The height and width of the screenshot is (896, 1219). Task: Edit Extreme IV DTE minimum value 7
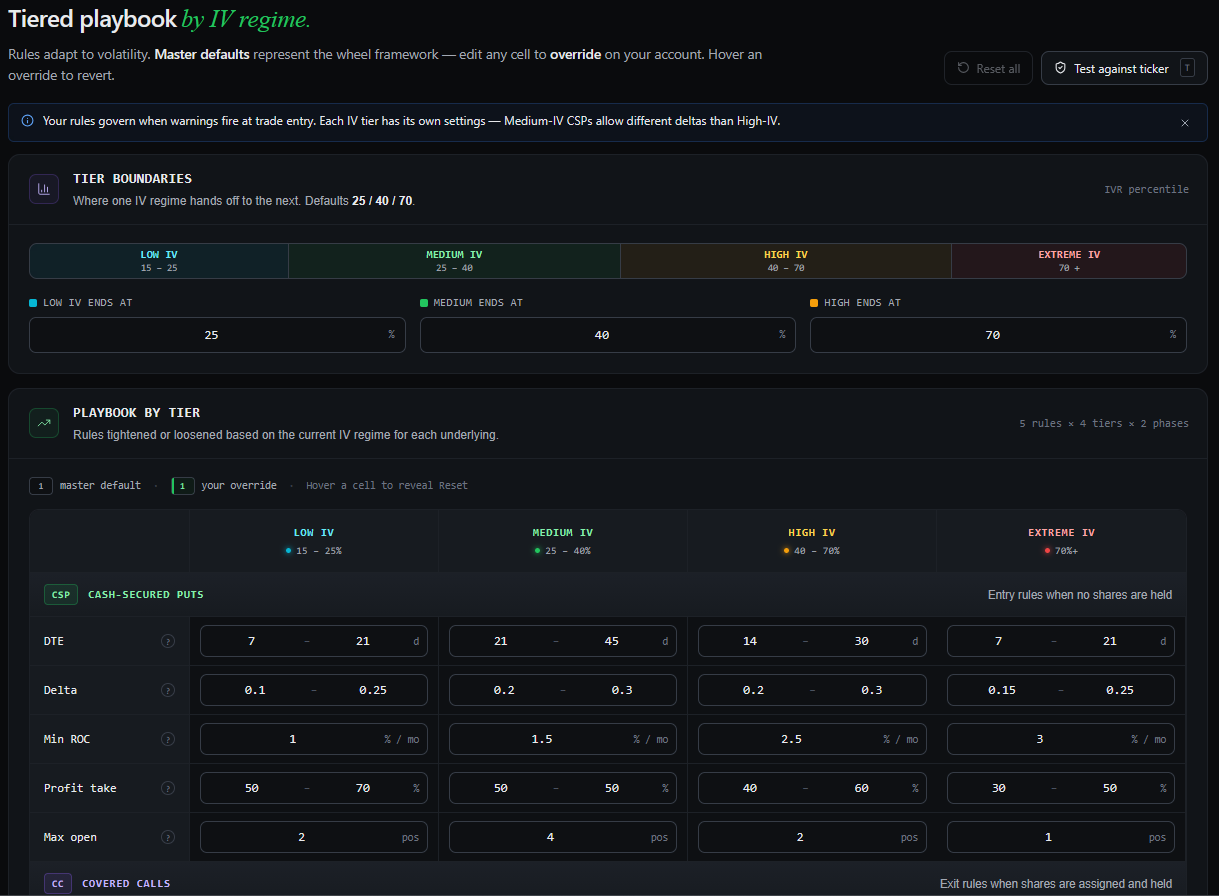[999, 641]
